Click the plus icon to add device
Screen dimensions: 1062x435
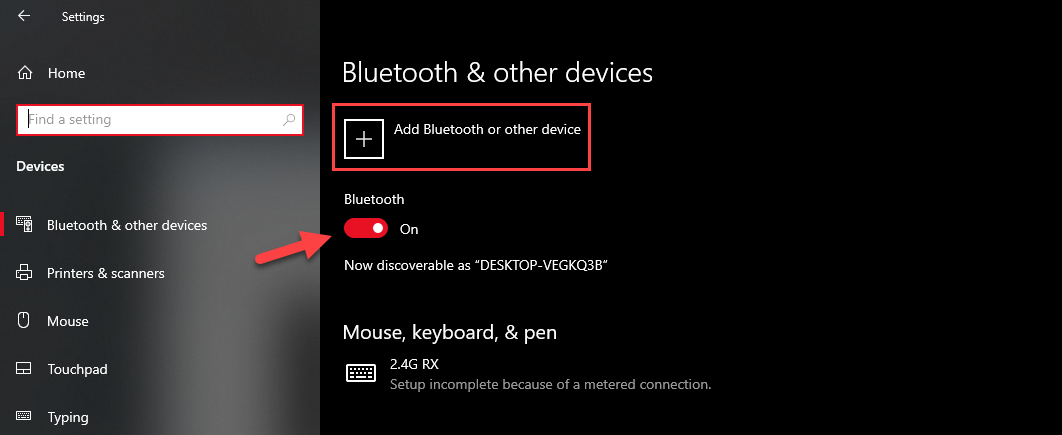[364, 139]
